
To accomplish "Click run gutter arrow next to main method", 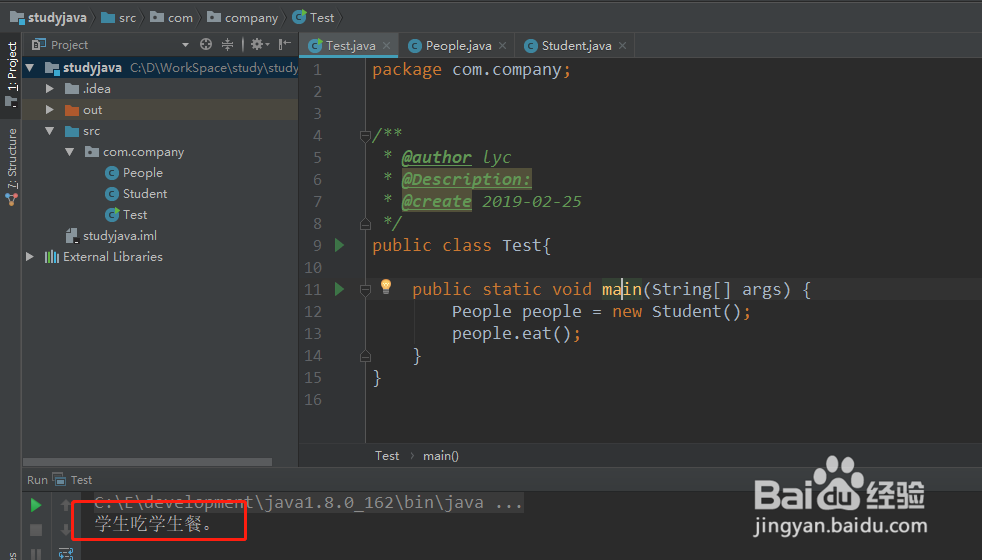I will click(339, 289).
